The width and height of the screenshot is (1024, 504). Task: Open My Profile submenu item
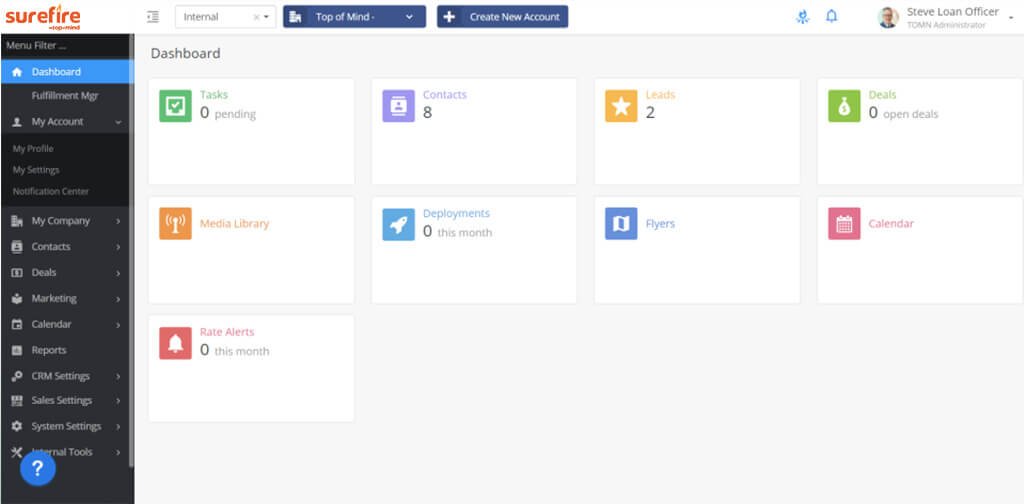coord(33,149)
